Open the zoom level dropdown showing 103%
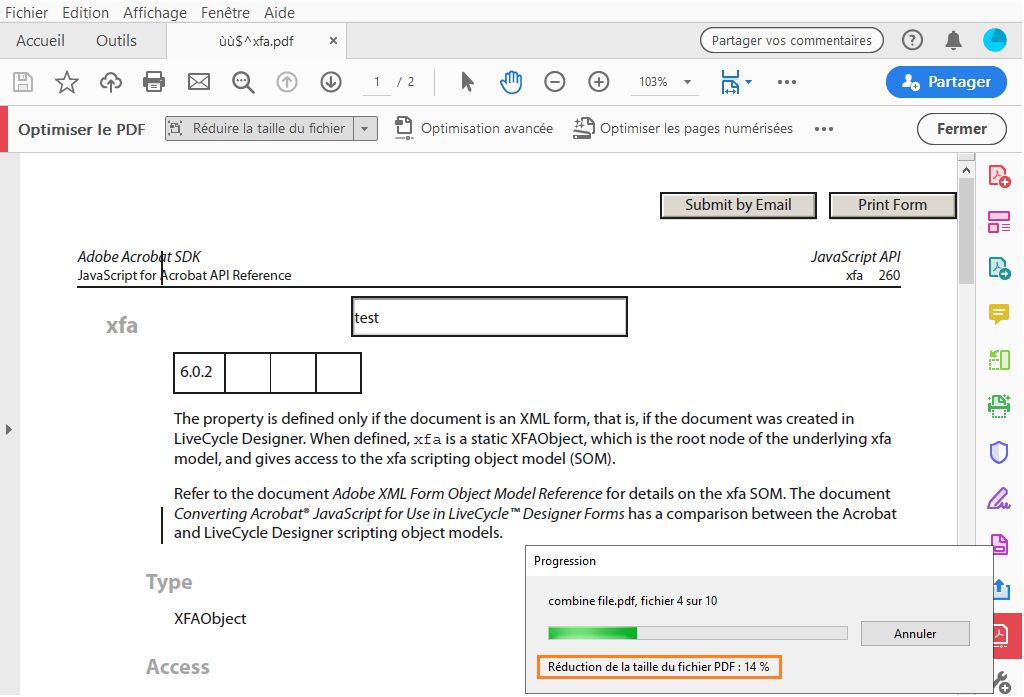Viewport: 1024px width, 697px height. (x=663, y=82)
